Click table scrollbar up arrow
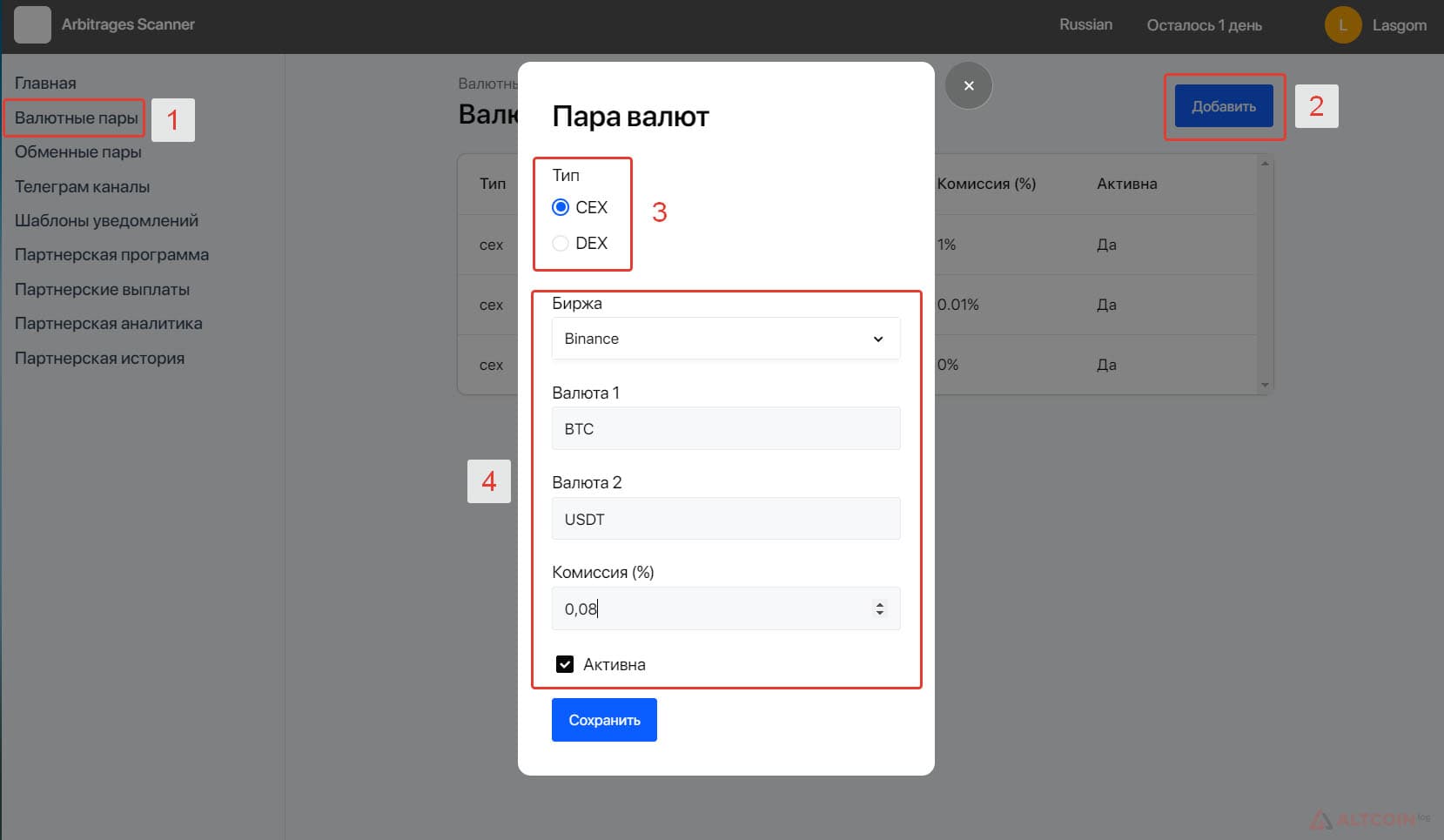 pyautogui.click(x=1265, y=163)
